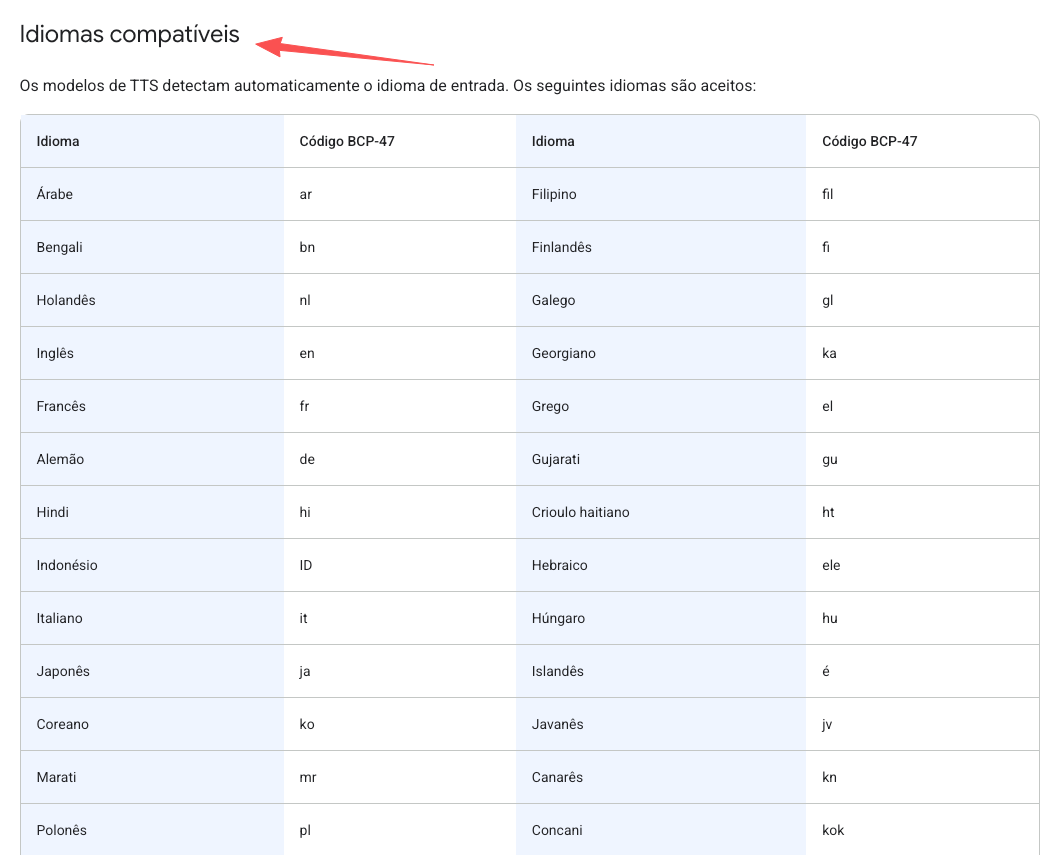Select the 'jv' code cell
This screenshot has height=855, width=1059.
tap(922, 725)
